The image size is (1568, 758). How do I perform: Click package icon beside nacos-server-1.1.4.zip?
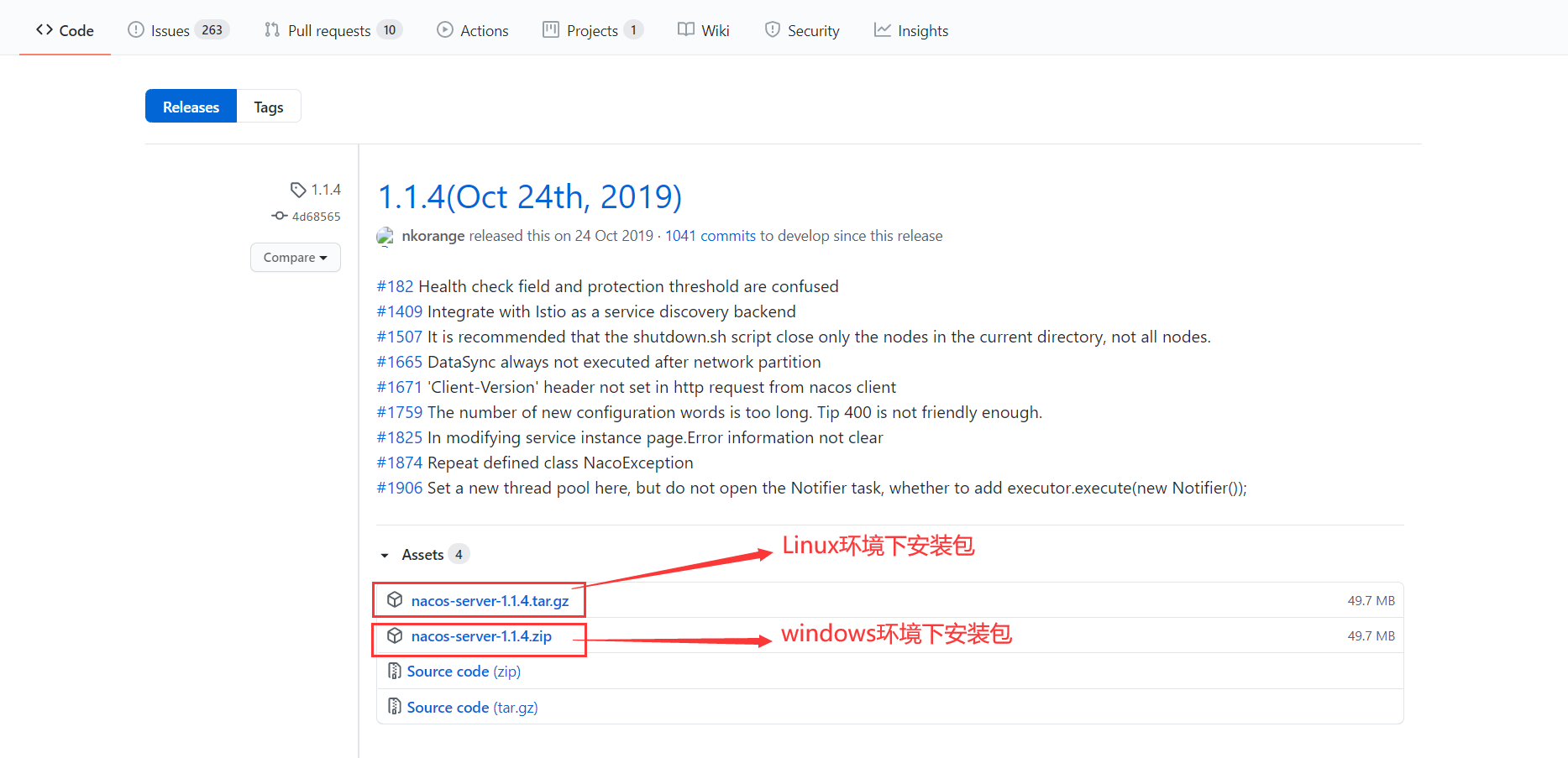(x=395, y=635)
